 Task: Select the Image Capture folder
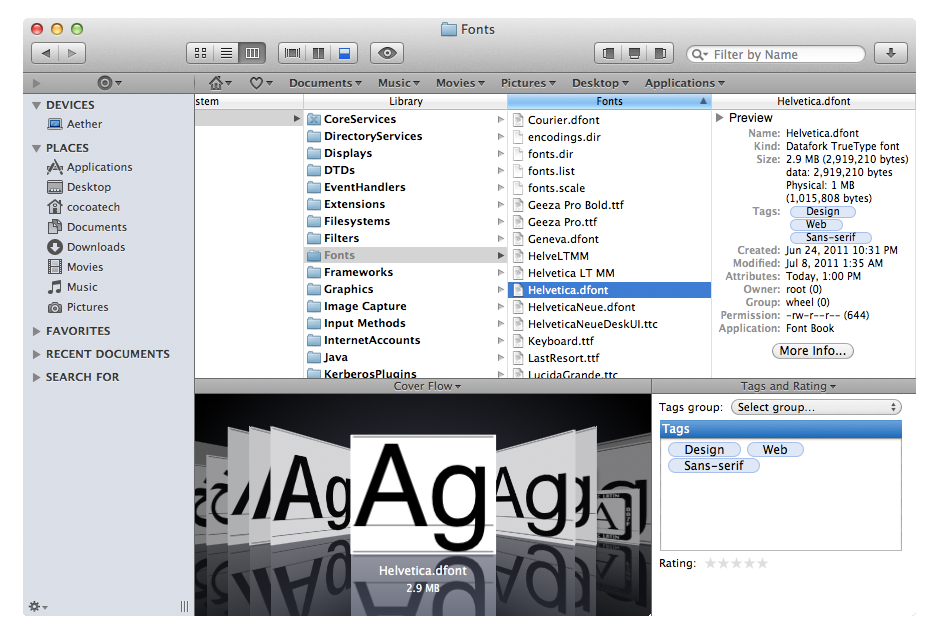(405, 306)
